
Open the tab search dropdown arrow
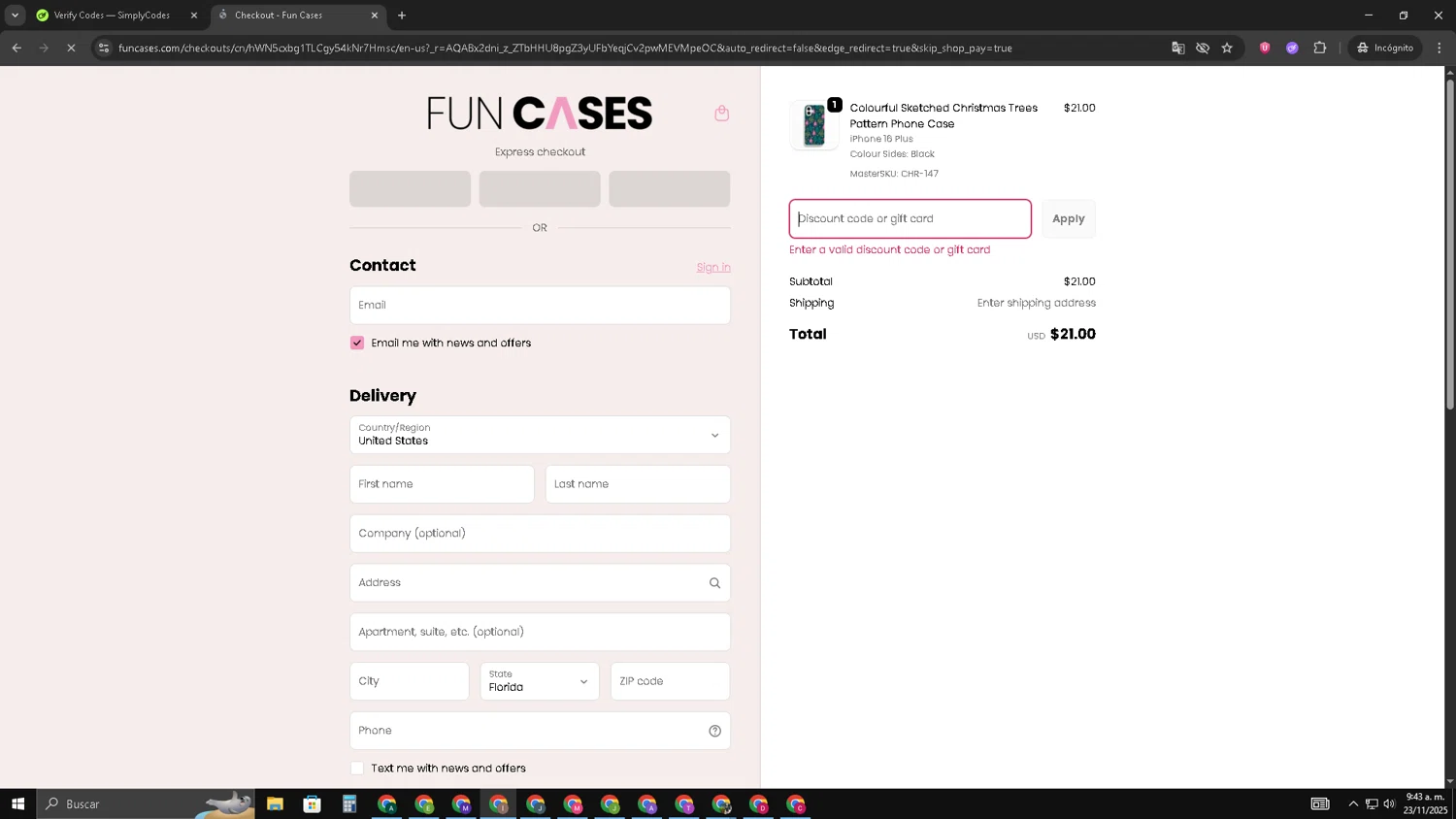pos(15,16)
